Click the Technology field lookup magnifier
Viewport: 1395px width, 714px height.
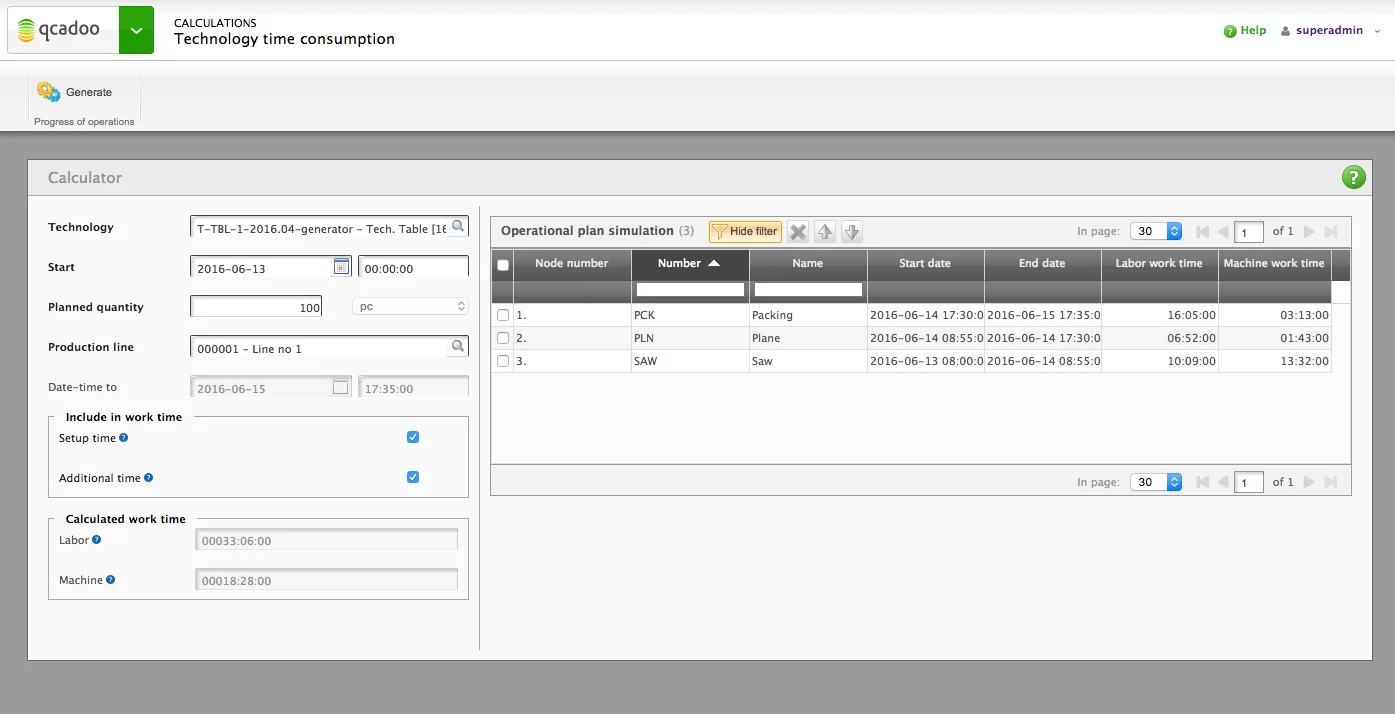458,227
